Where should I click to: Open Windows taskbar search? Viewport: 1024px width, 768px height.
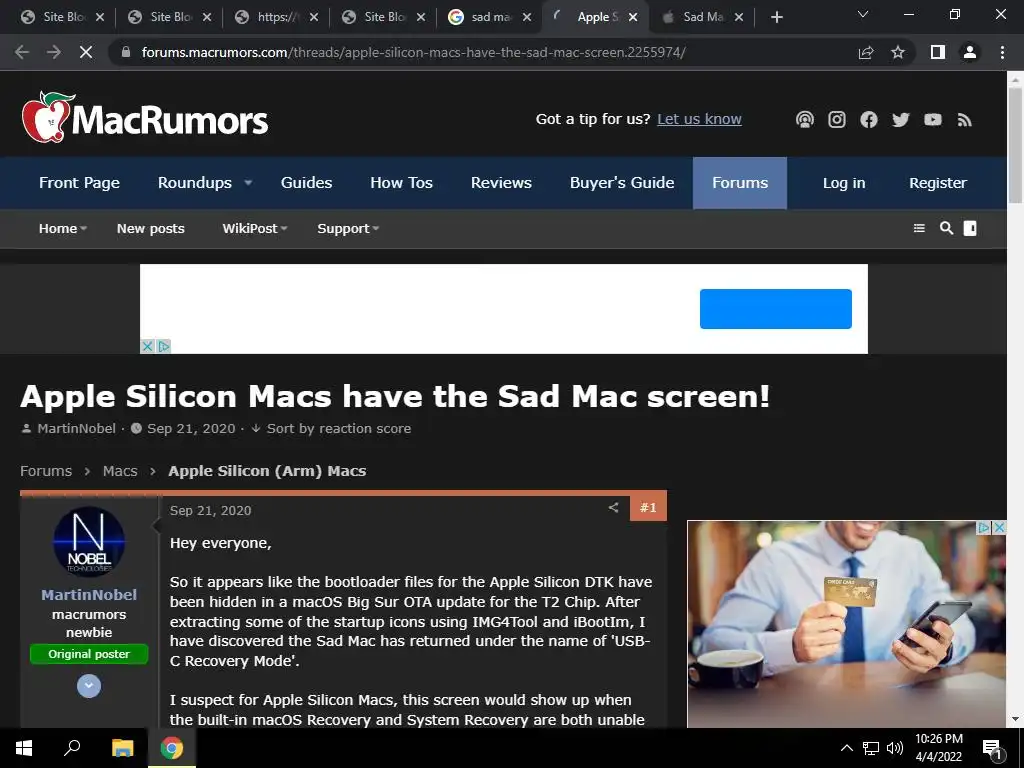point(72,748)
